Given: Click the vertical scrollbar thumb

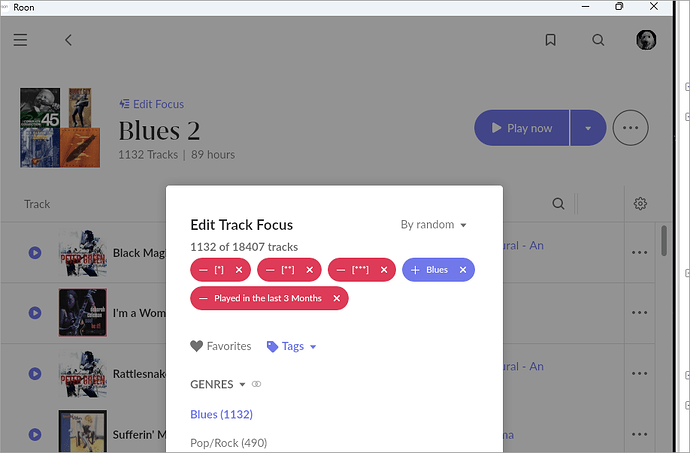Looking at the screenshot, I should pyautogui.click(x=664, y=241).
